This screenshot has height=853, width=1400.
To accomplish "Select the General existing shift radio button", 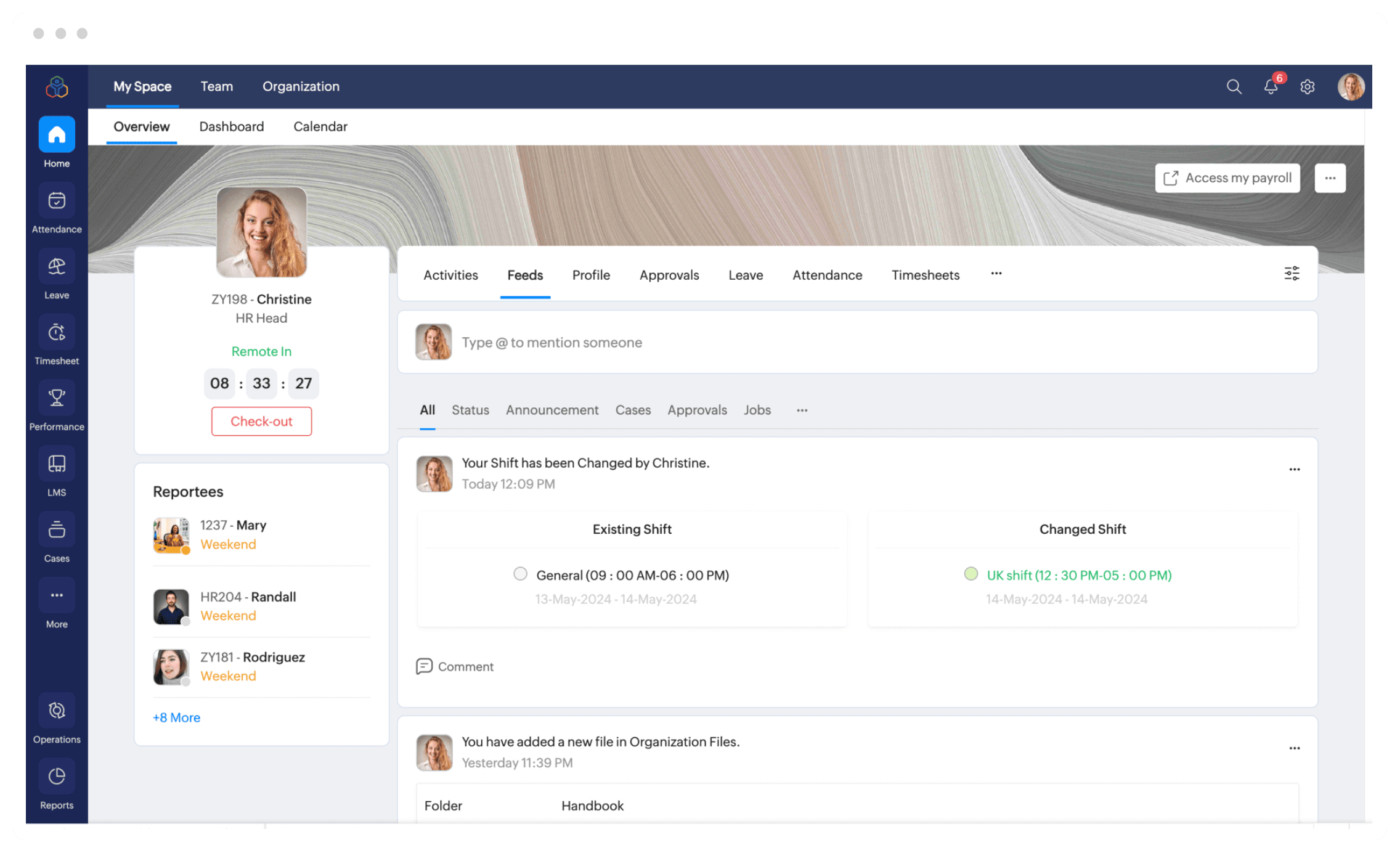I will point(521,574).
